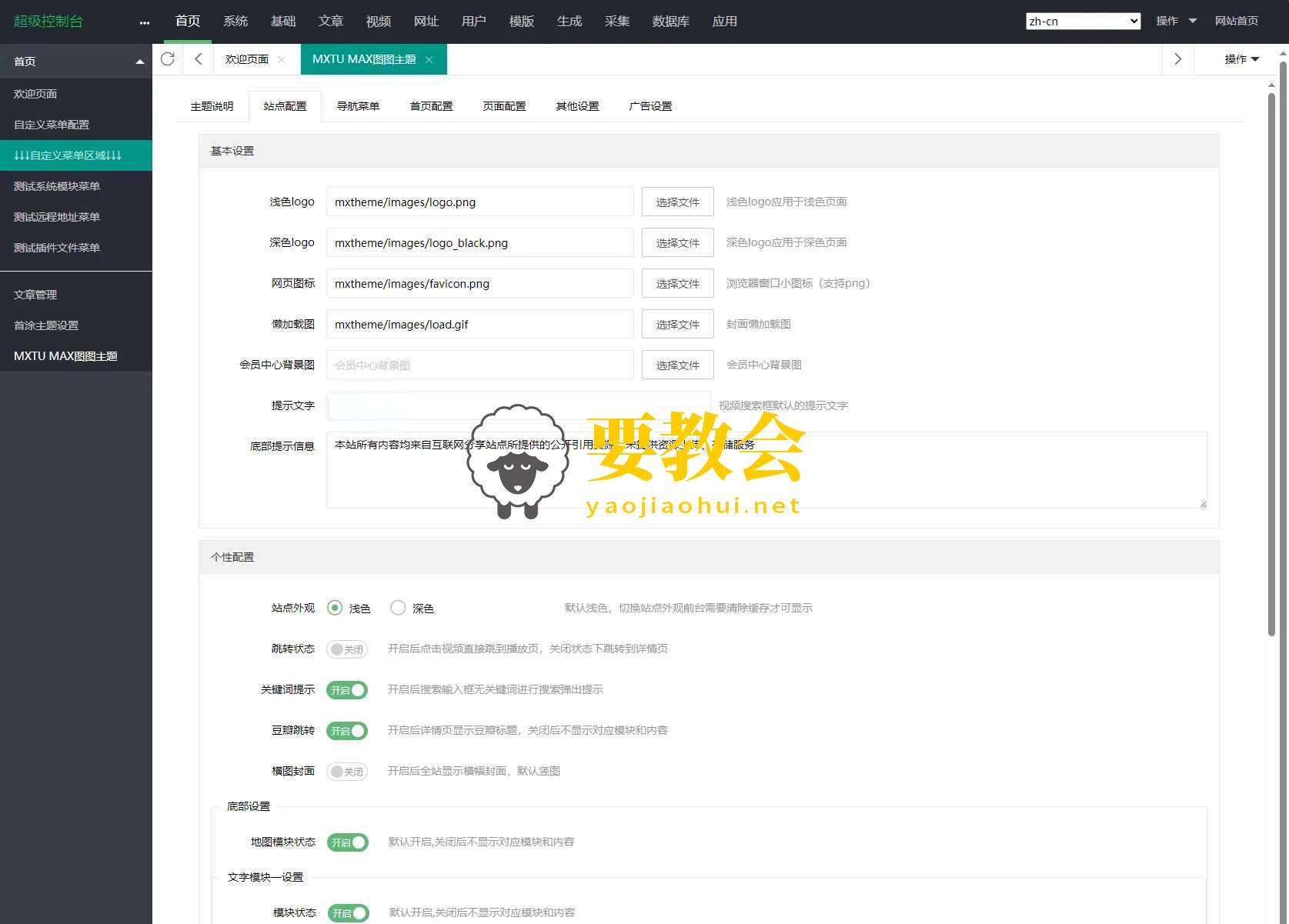Viewport: 1289px width, 924px height.
Task: Click the 网站首页 link
Action: [1237, 22]
